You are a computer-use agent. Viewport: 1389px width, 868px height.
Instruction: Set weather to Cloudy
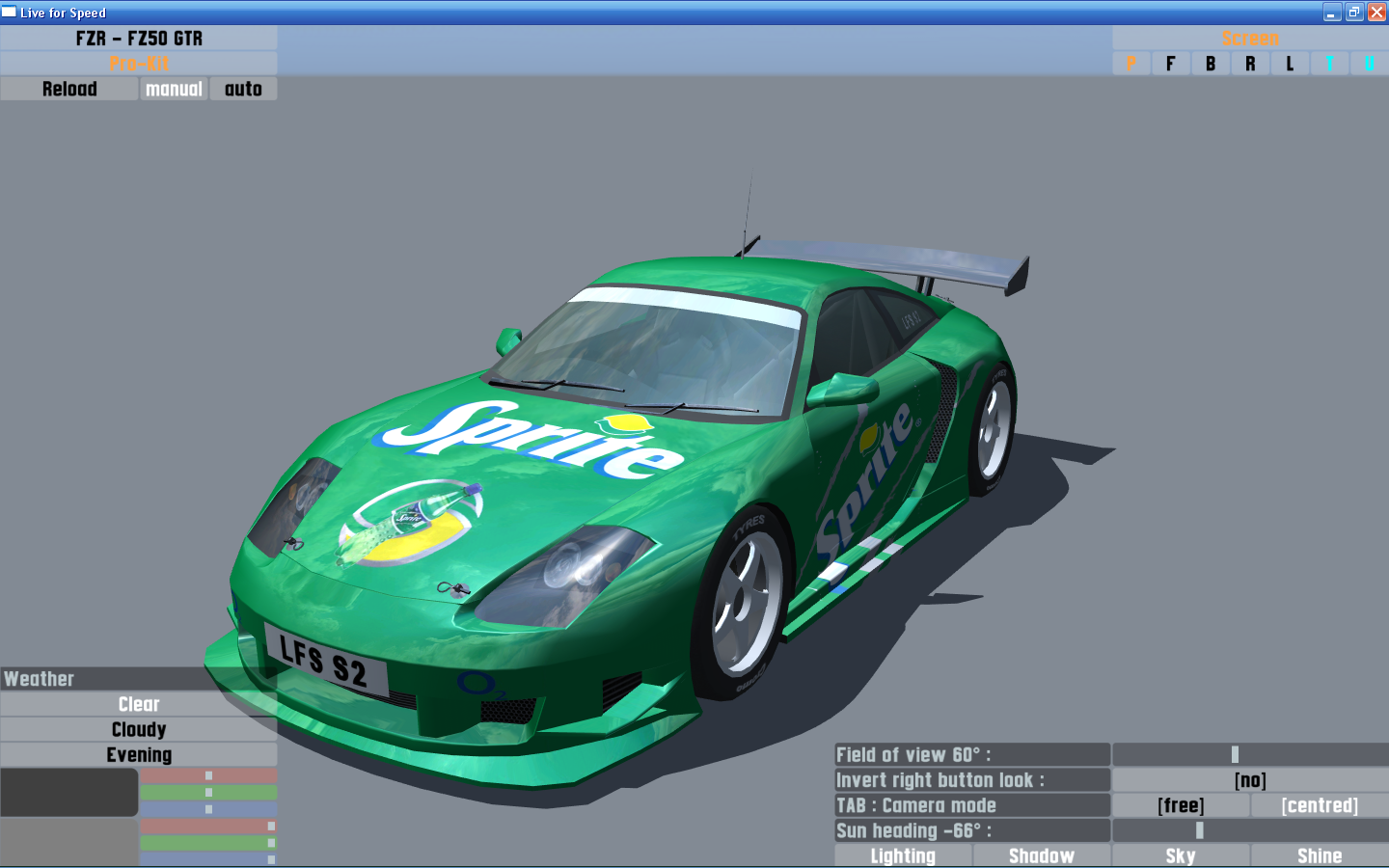[x=139, y=729]
